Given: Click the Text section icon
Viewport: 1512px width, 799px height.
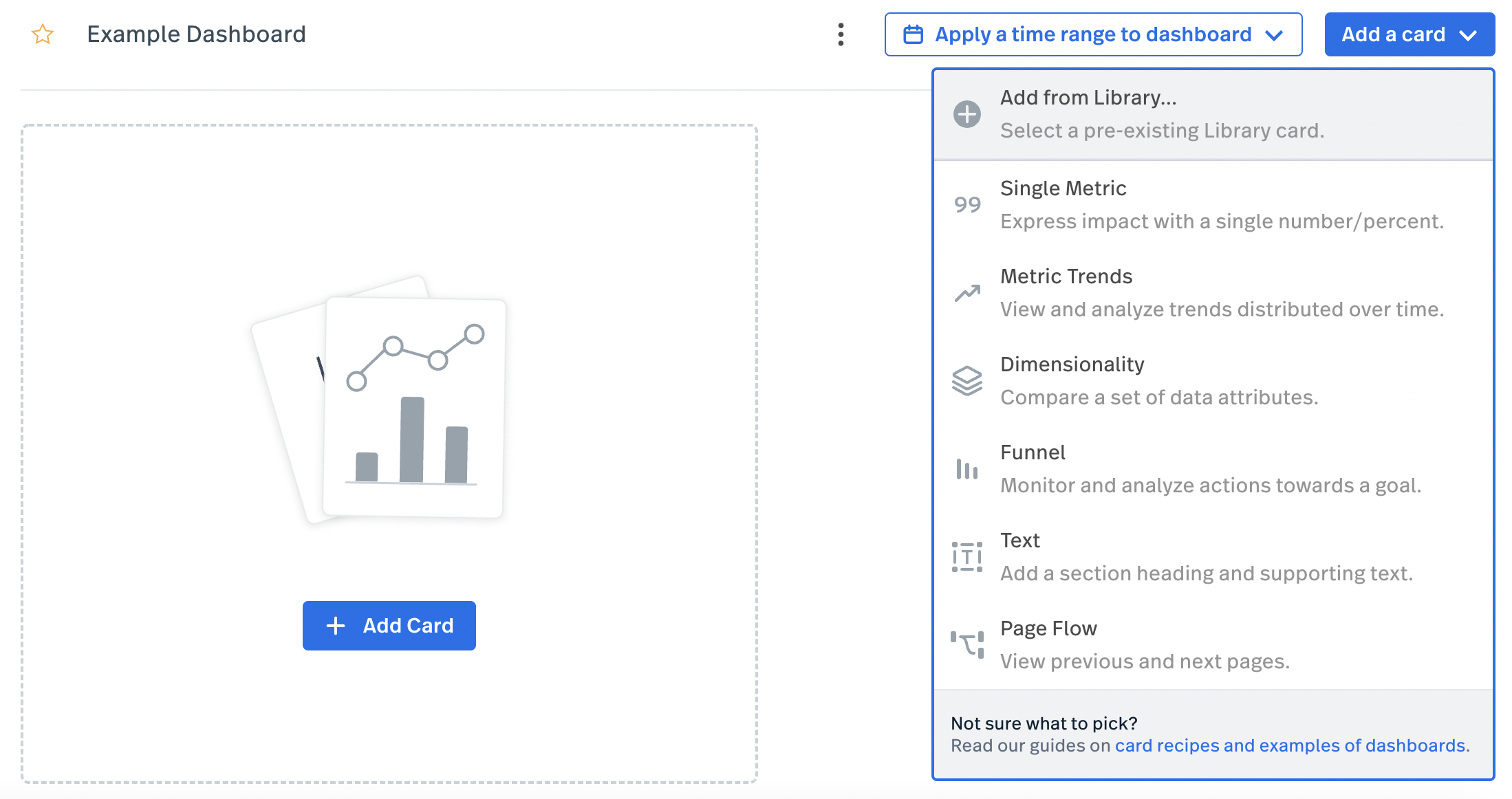Looking at the screenshot, I should pyautogui.click(x=966, y=557).
